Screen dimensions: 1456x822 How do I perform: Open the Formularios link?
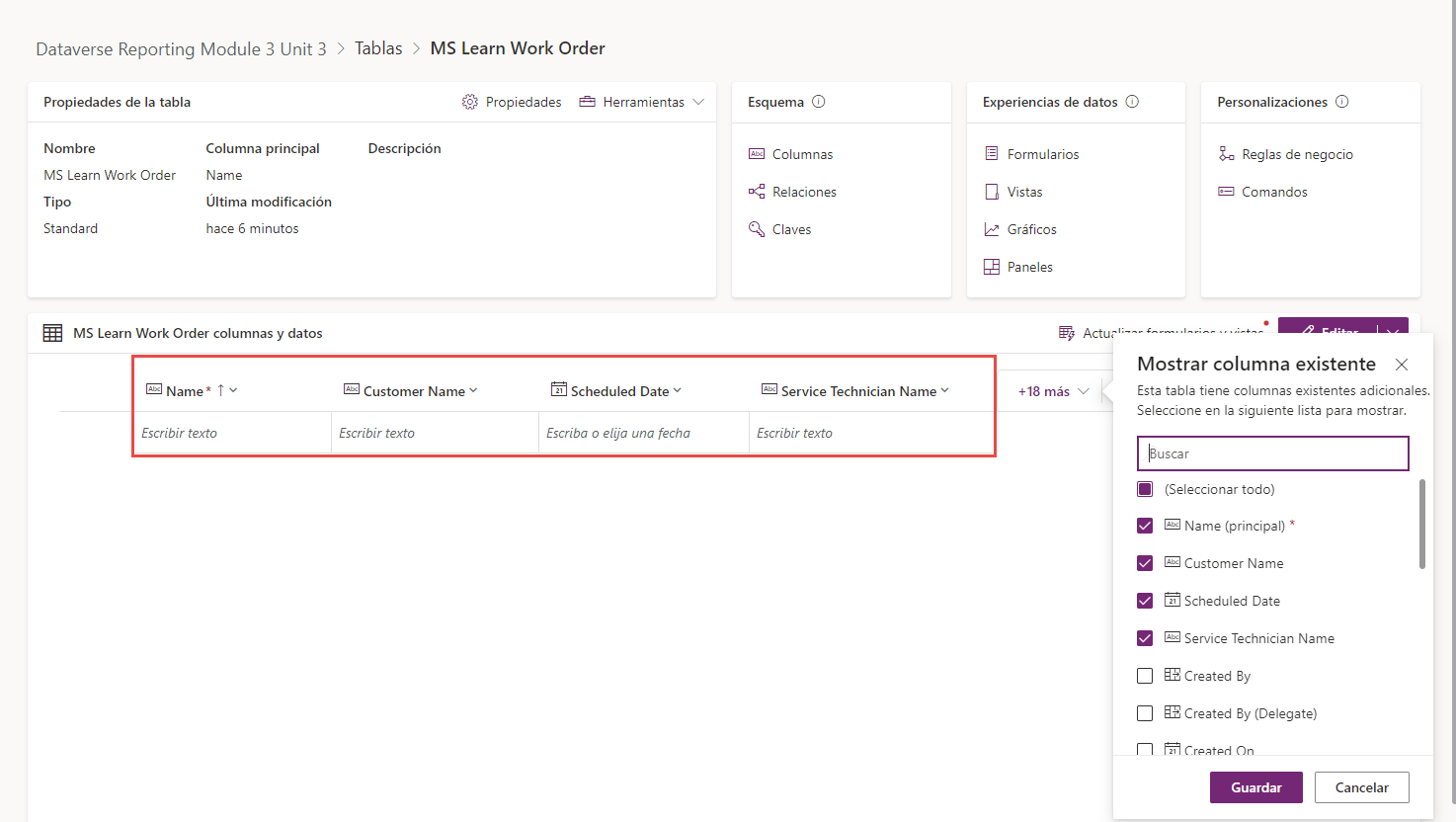coord(1043,154)
